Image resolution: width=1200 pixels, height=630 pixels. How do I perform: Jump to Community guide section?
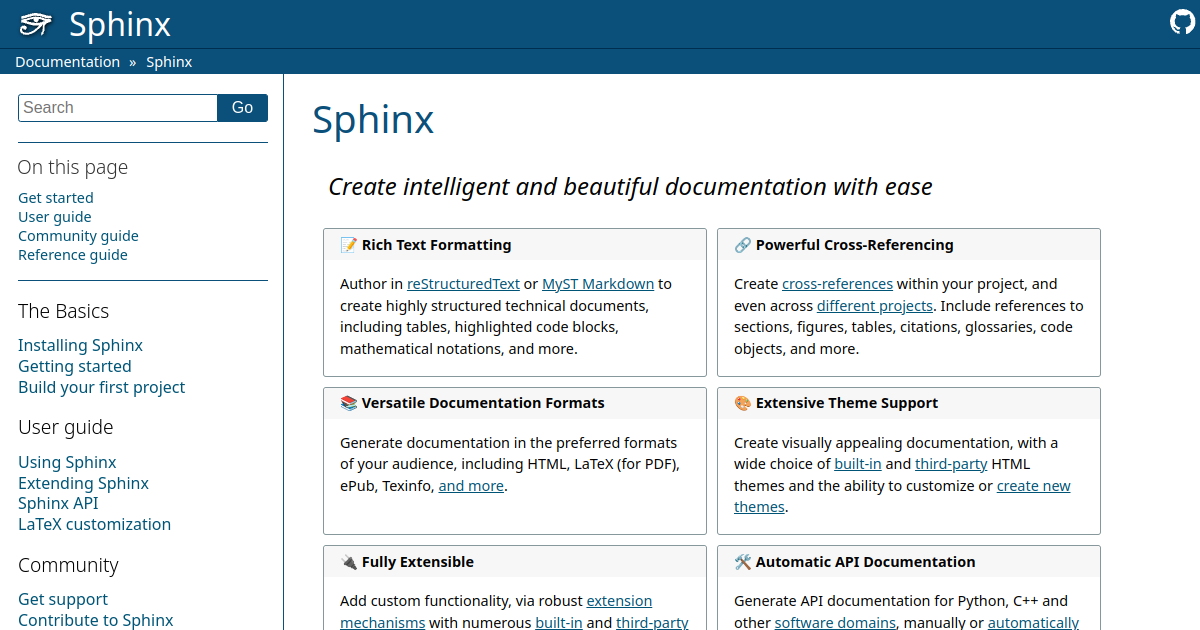(x=78, y=236)
